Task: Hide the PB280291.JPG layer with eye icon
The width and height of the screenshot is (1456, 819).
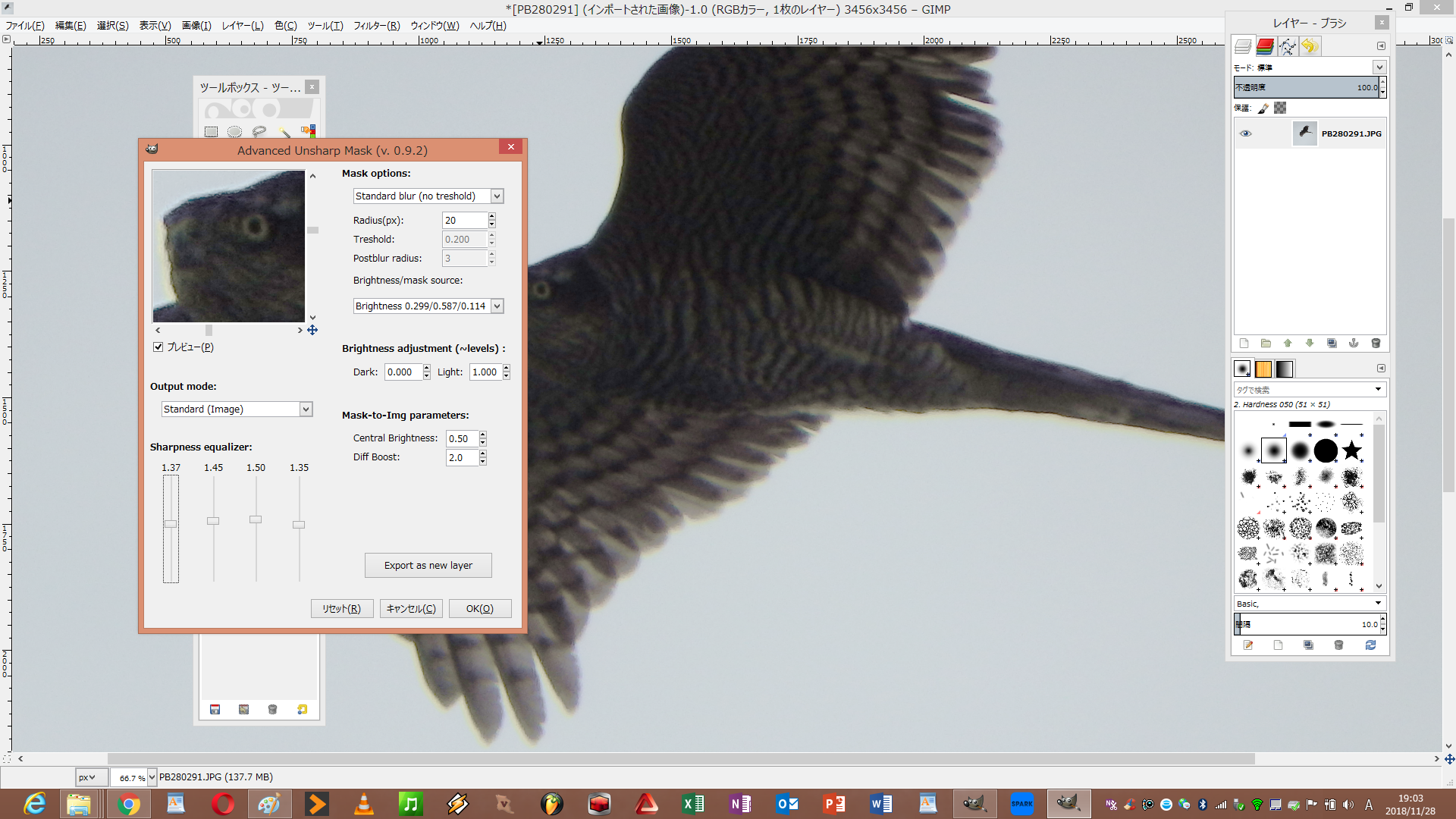Action: pyautogui.click(x=1245, y=133)
